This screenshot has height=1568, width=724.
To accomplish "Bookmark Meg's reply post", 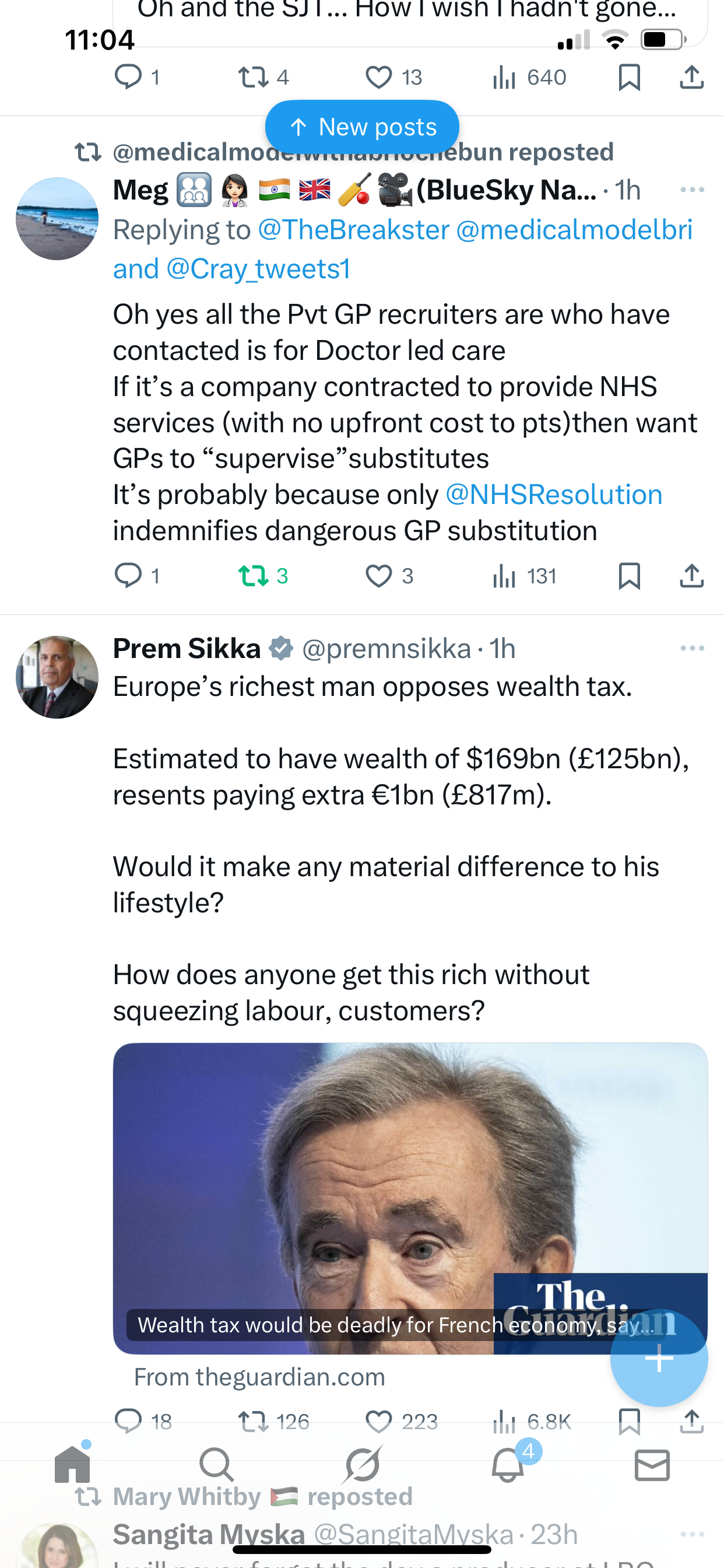I will point(629,576).
